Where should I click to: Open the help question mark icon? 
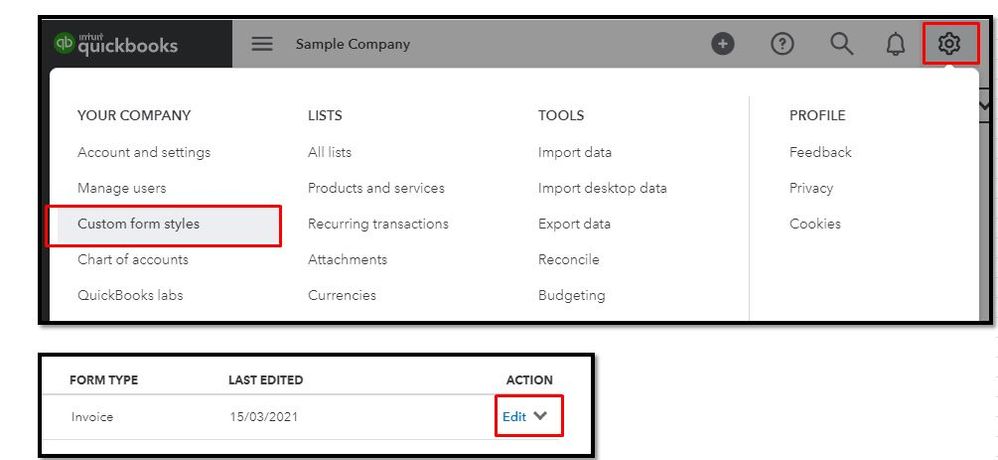pyautogui.click(x=782, y=44)
